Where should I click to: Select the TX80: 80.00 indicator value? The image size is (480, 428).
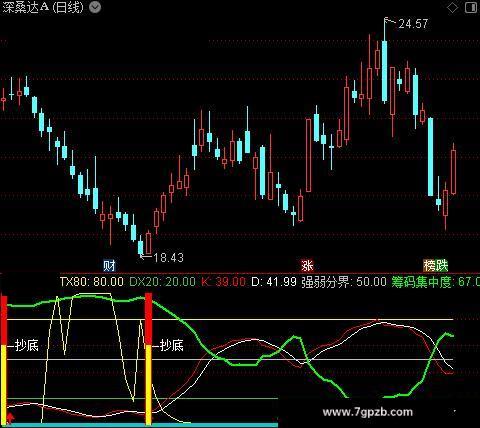[92, 282]
